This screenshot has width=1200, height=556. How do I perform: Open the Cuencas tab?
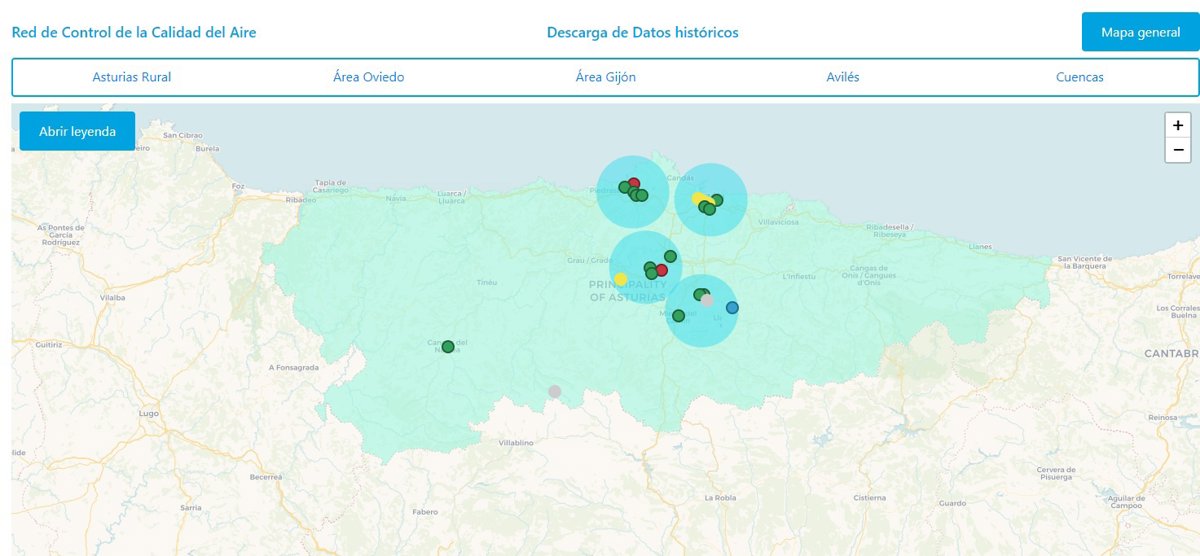tap(1079, 77)
